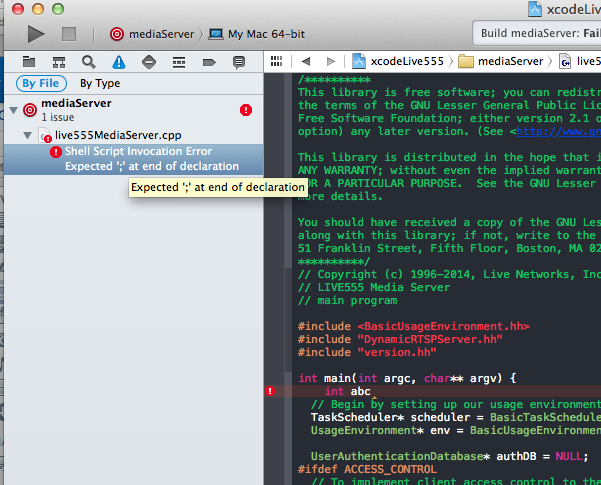Close the Xcode window with red button

pyautogui.click(x=18, y=8)
